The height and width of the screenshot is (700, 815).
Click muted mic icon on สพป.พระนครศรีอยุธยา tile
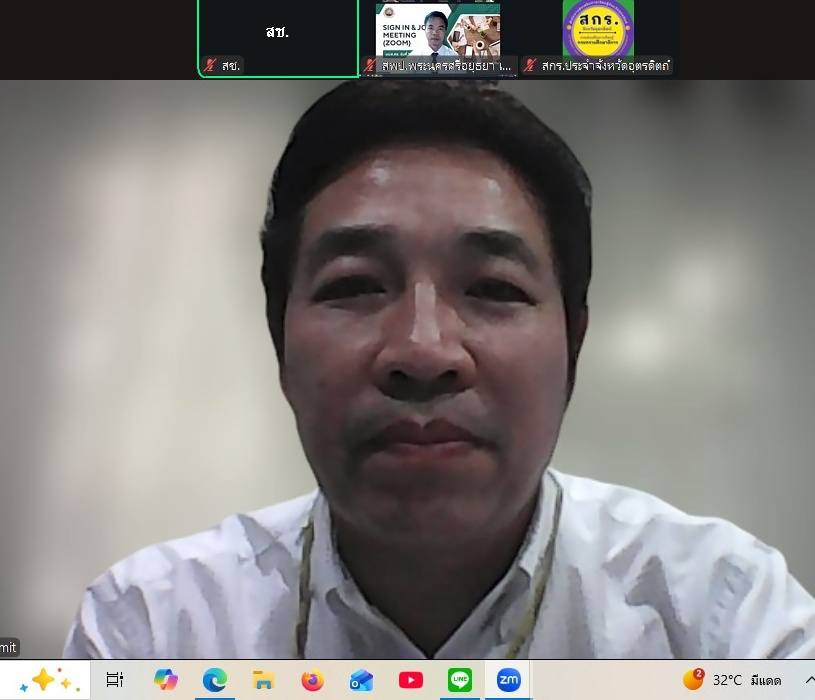pyautogui.click(x=370, y=66)
